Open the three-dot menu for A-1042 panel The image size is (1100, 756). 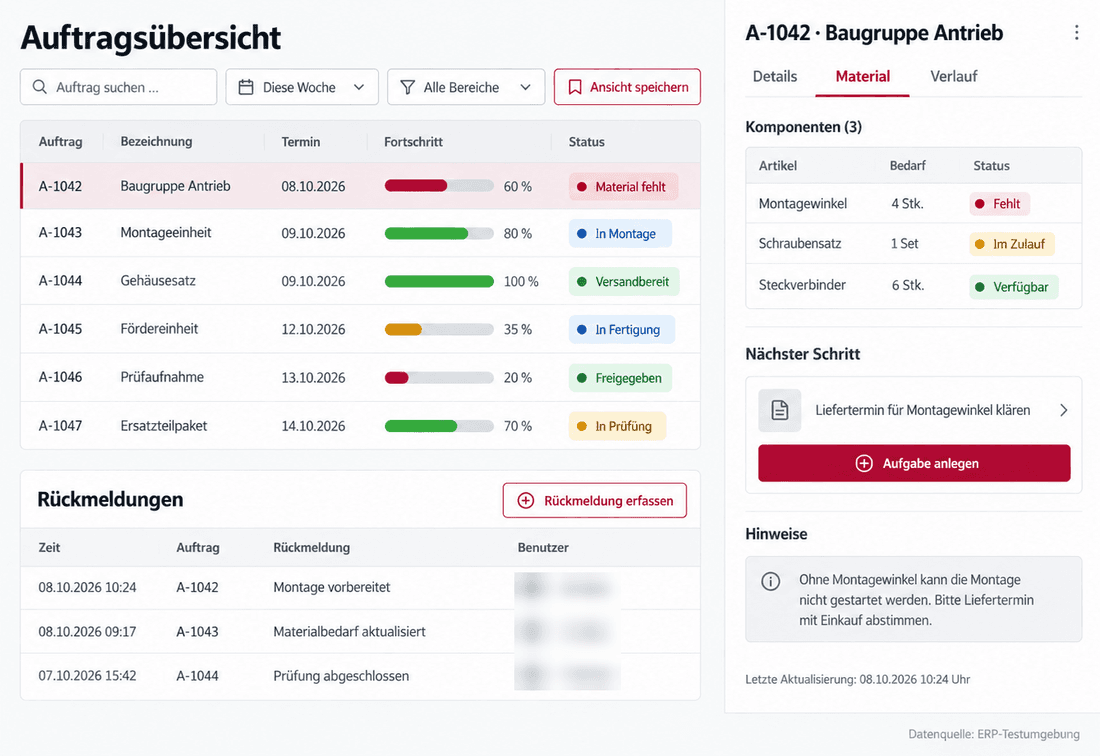click(1076, 32)
